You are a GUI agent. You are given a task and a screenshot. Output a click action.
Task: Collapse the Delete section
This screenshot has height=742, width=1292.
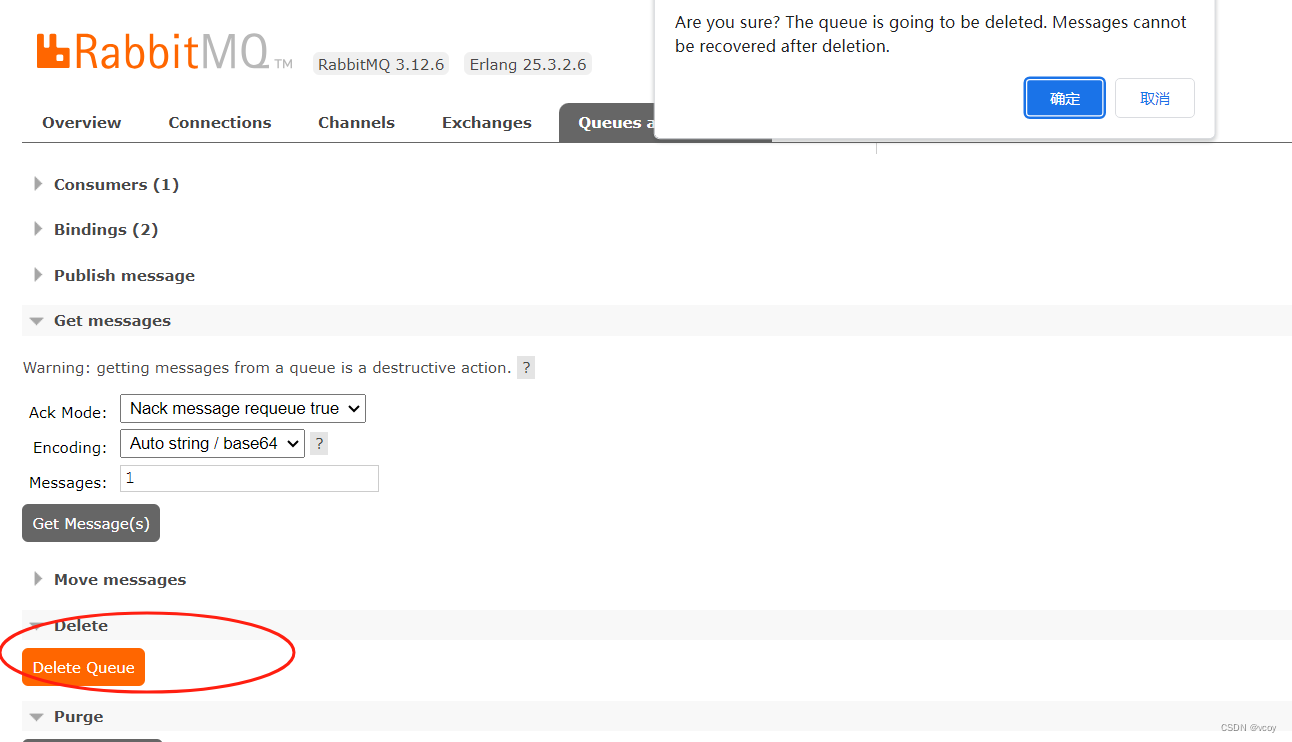click(x=657, y=625)
